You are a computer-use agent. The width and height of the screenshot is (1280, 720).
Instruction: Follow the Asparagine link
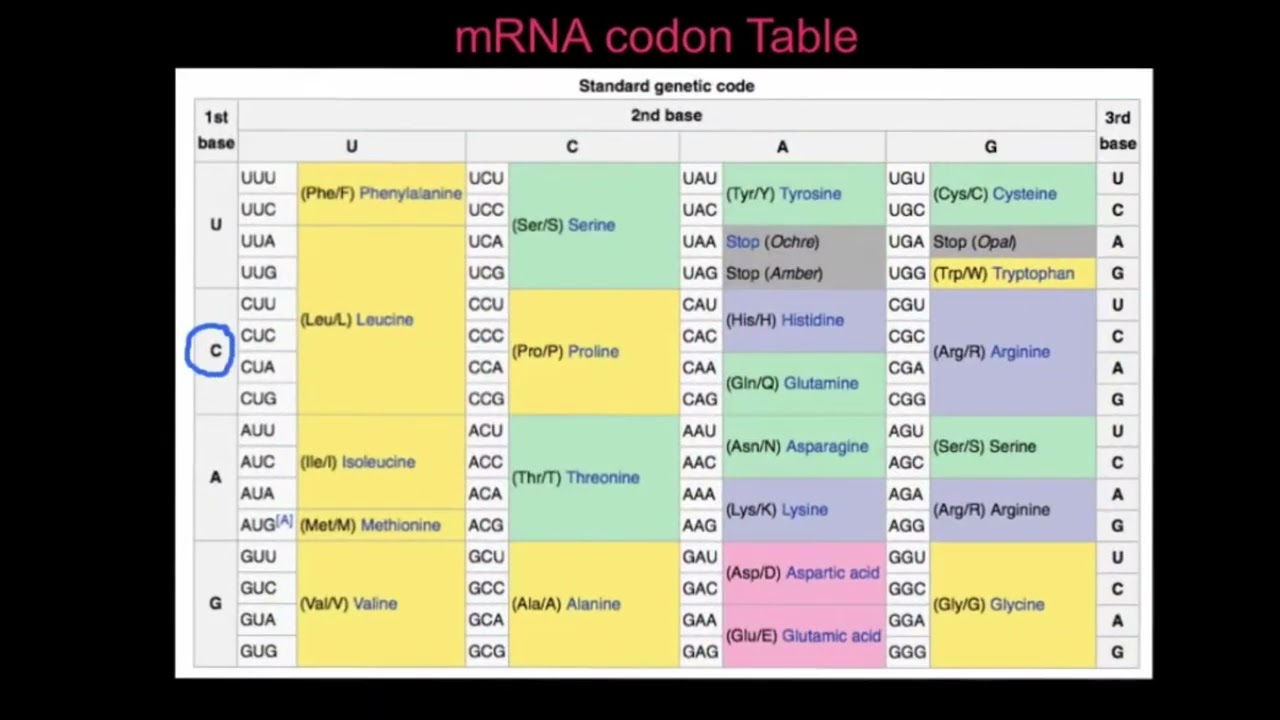(x=826, y=446)
